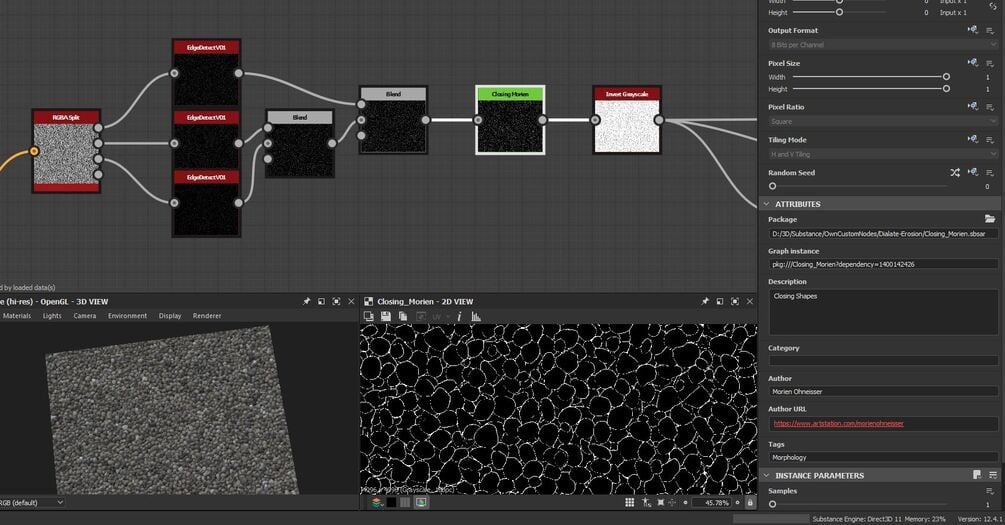Select the RGBA Split node
Viewport: 1005px width, 525px height.
click(x=67, y=151)
